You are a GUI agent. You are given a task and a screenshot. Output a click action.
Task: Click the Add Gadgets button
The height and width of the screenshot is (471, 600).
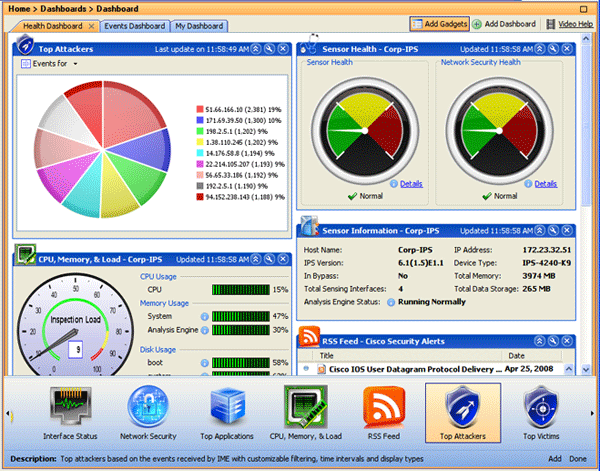(x=440, y=24)
